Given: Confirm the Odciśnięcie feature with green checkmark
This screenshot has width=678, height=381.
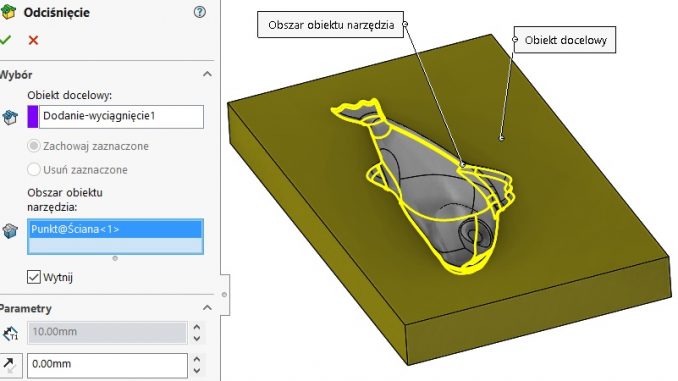Looking at the screenshot, I should [x=5, y=40].
